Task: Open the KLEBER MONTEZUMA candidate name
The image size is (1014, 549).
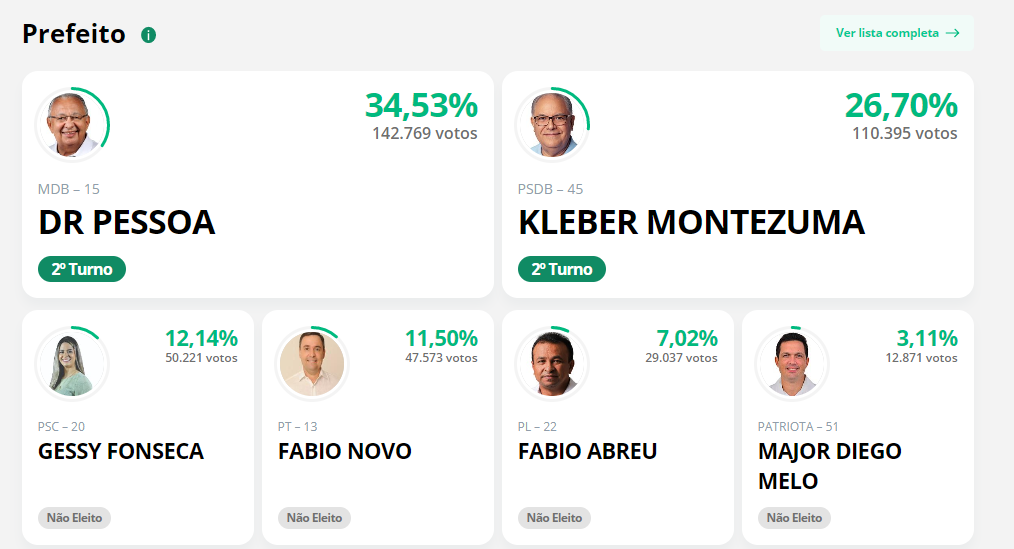Action: (691, 222)
